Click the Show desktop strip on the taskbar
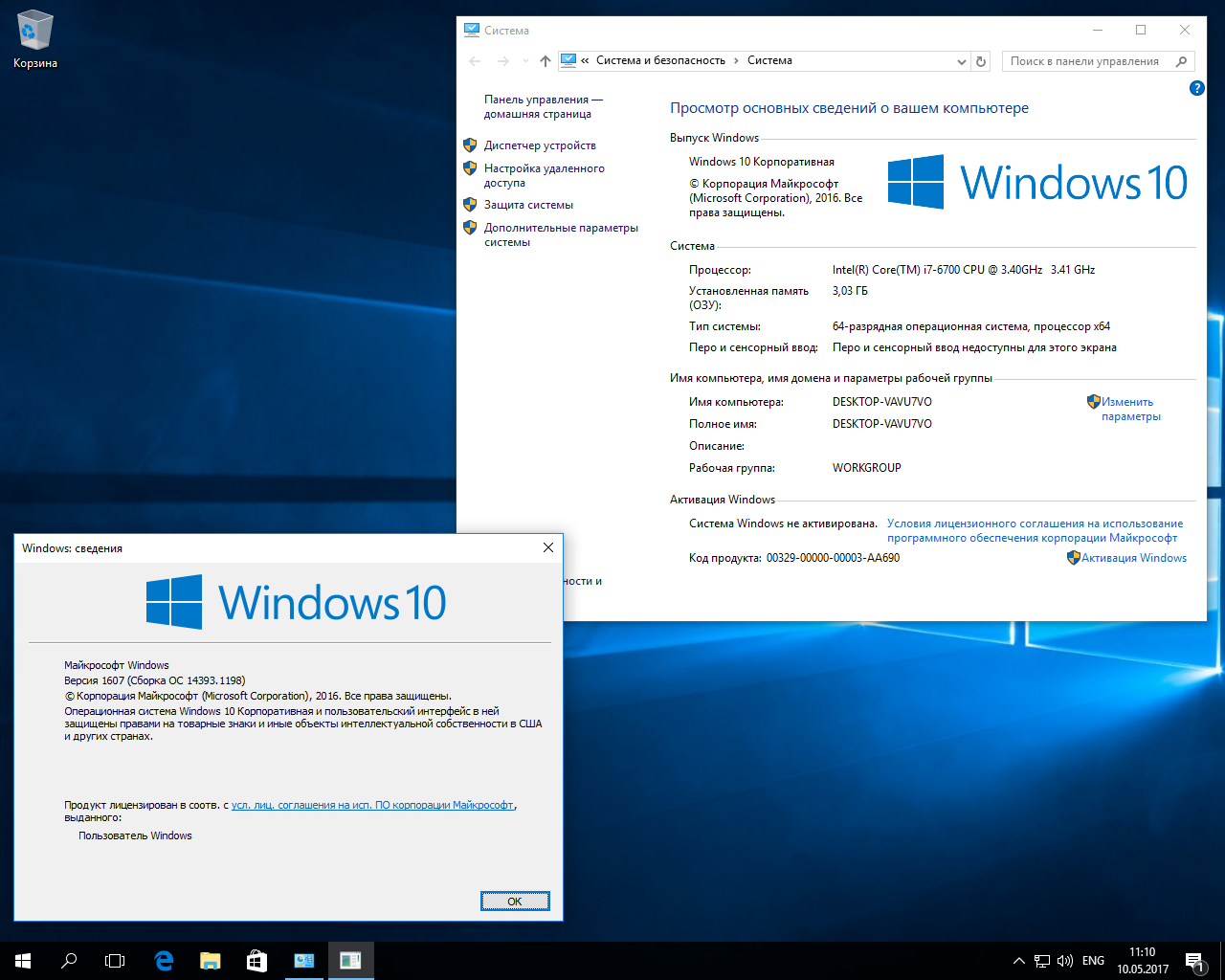The height and width of the screenshot is (980, 1225). (1222, 961)
